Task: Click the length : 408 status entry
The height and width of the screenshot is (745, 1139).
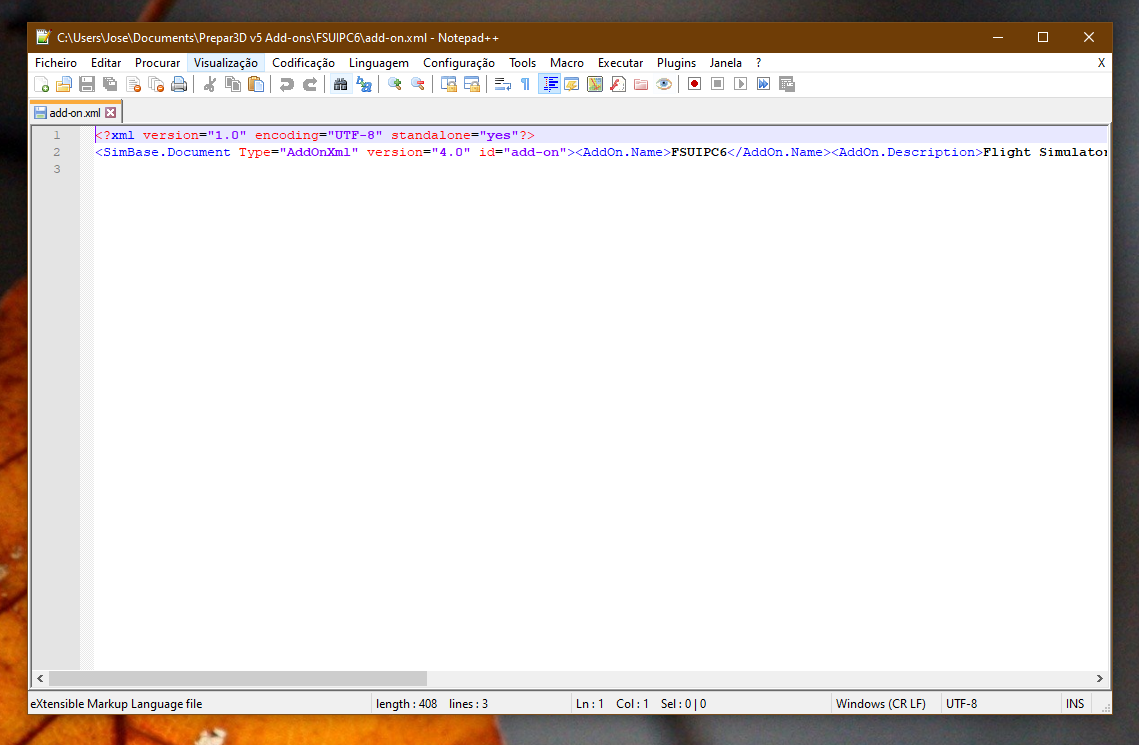Action: (407, 704)
